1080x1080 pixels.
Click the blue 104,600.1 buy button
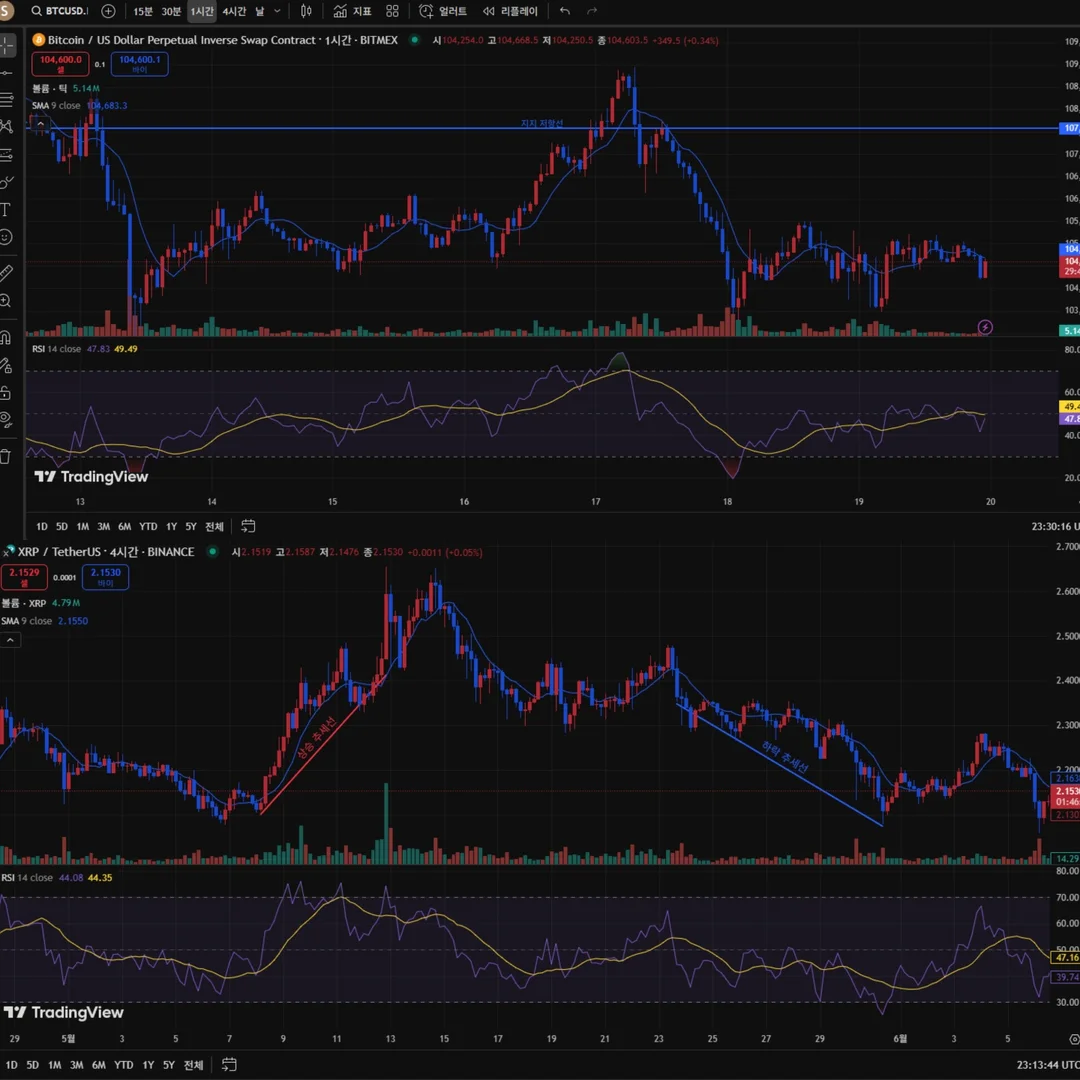coord(140,64)
